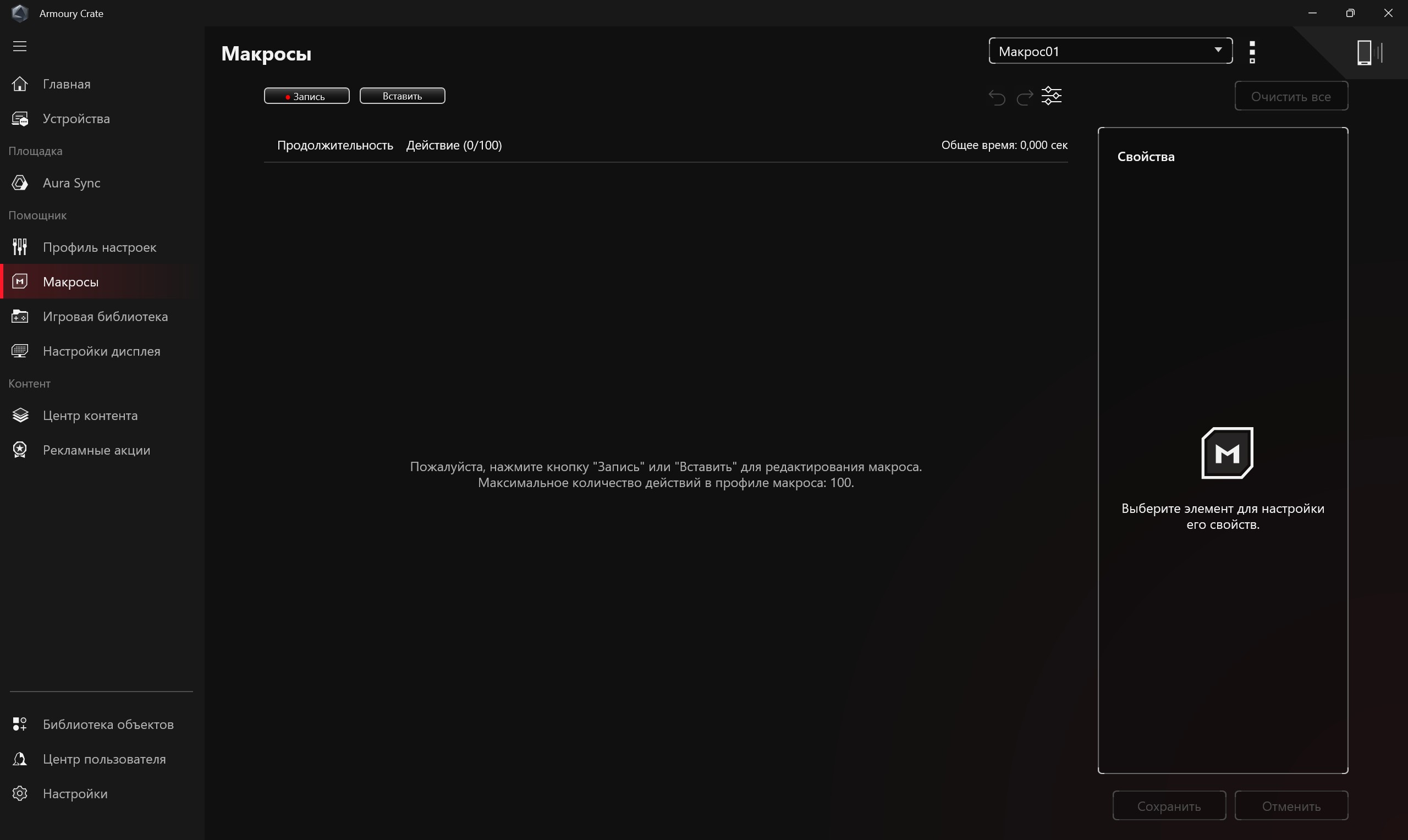Click the Сохранить button
Screen dimensions: 1408x840
pos(1169,805)
